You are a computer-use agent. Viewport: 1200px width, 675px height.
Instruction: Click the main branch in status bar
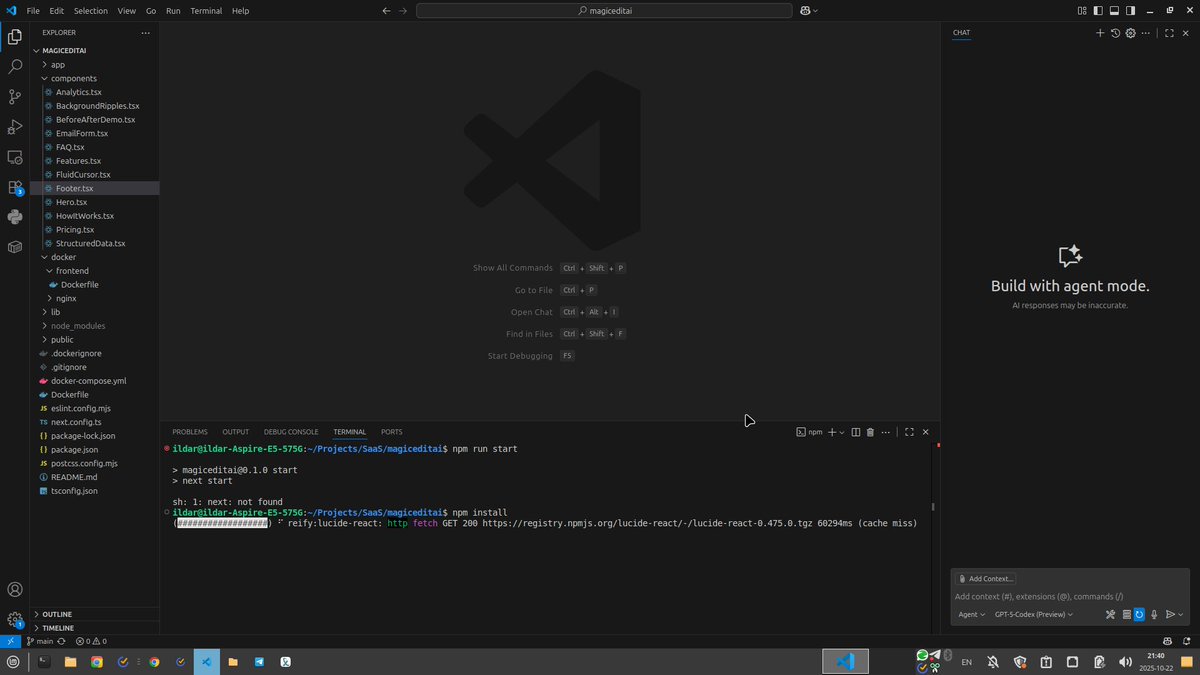[x=40, y=641]
